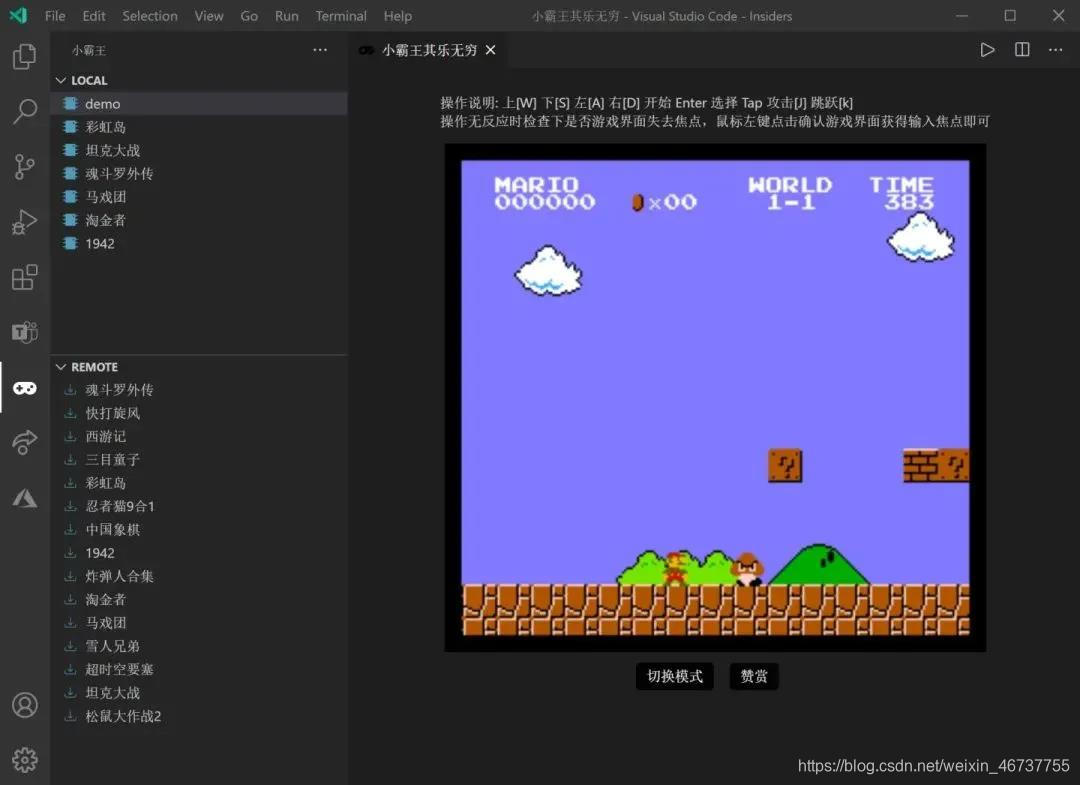Open the Source Control view icon
1080x785 pixels.
[25, 167]
